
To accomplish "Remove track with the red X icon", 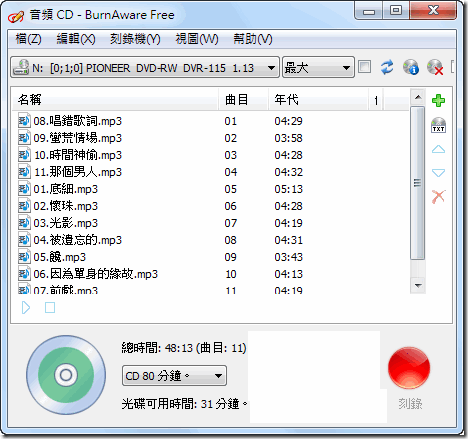I will click(x=438, y=197).
